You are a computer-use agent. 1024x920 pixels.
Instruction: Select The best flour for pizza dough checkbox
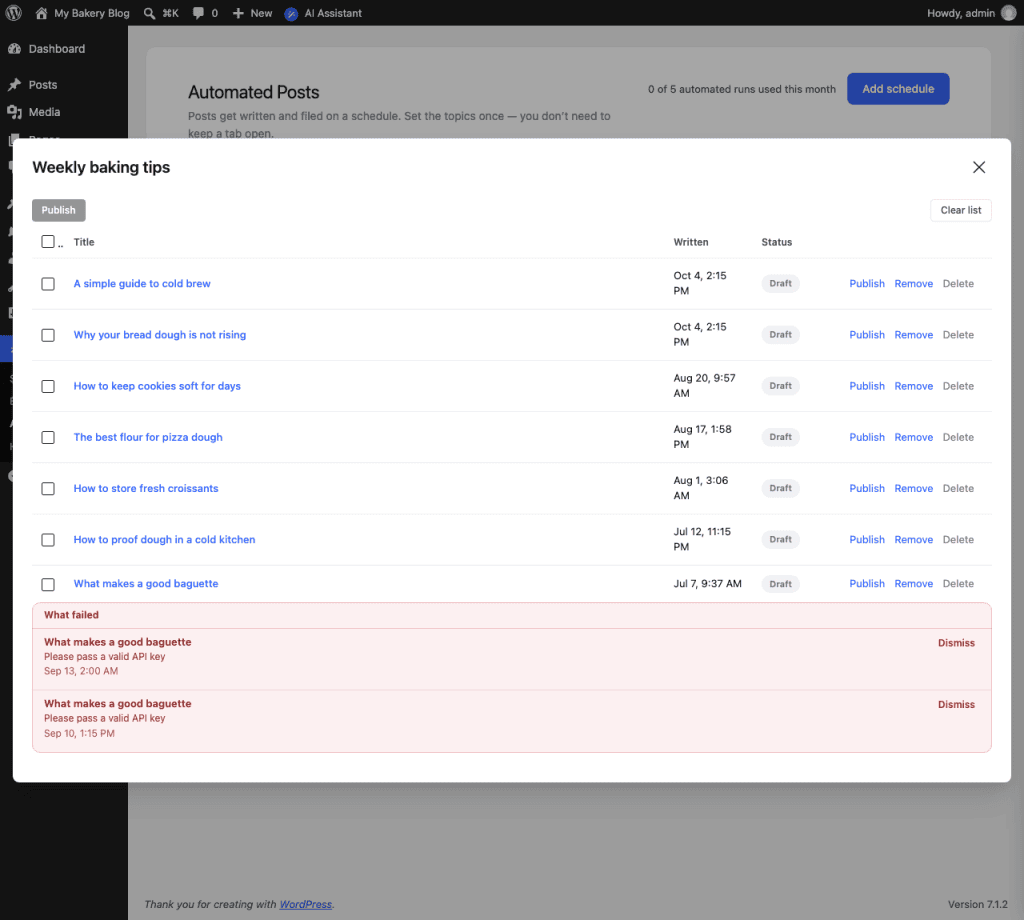(48, 437)
